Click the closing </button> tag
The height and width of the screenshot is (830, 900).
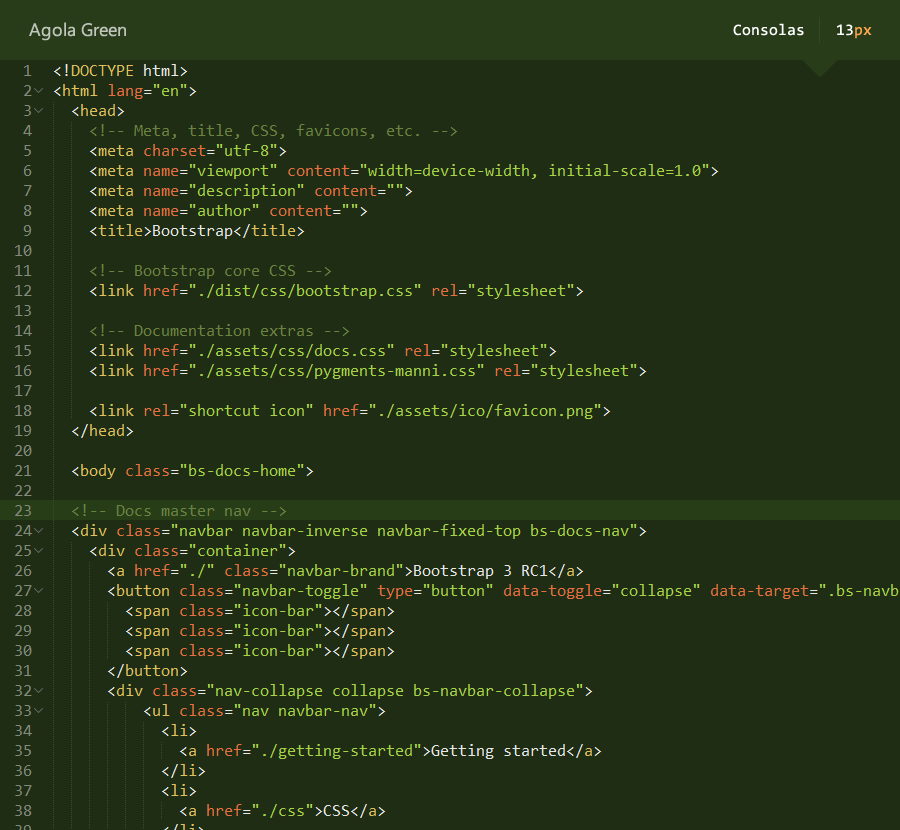(147, 671)
